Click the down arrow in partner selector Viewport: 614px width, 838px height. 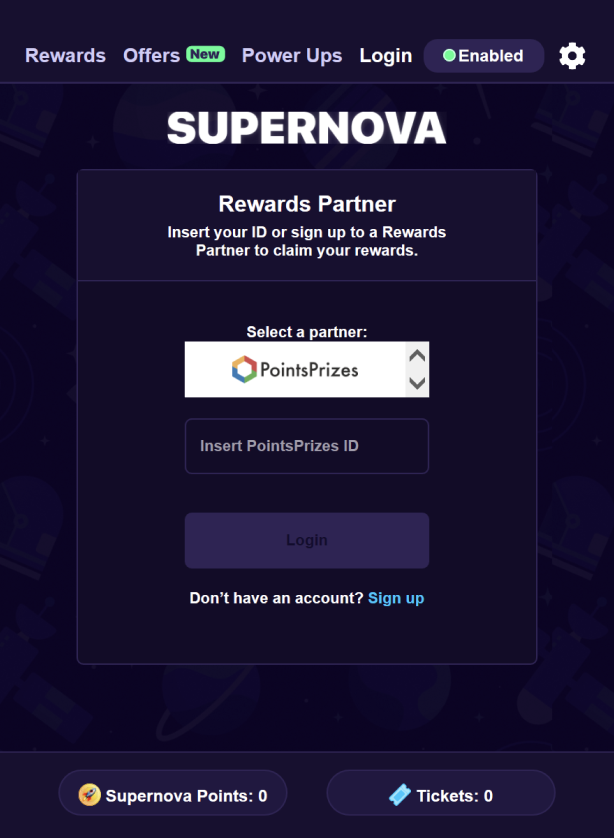coord(417,383)
